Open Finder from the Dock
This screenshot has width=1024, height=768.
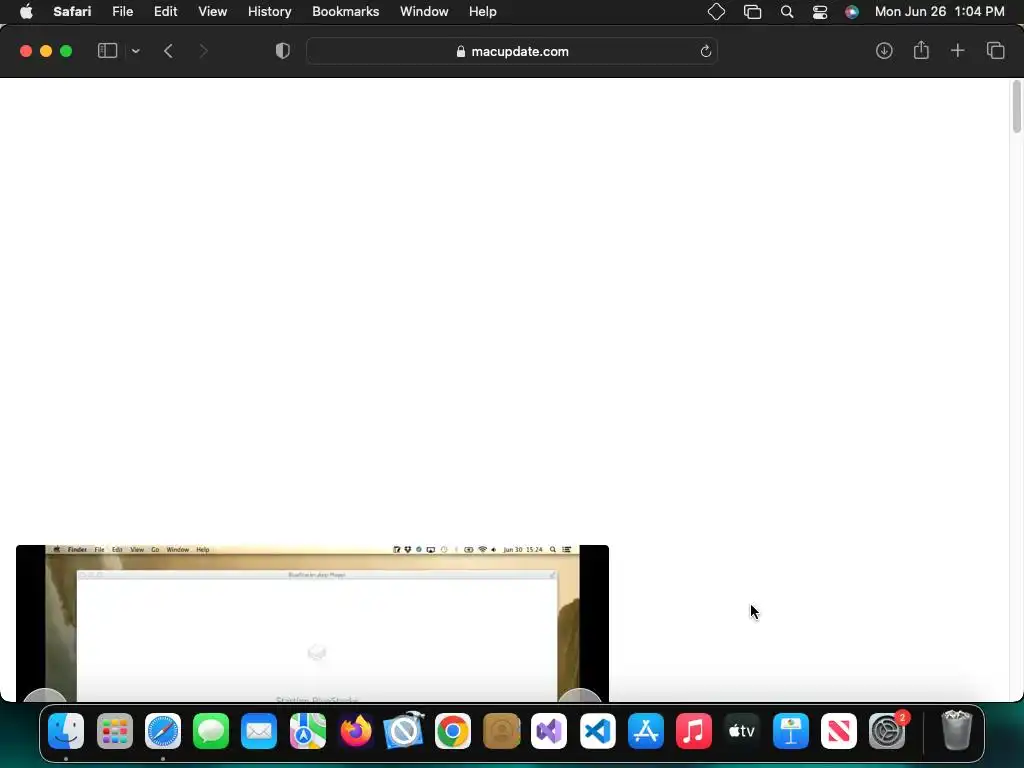[x=66, y=731]
